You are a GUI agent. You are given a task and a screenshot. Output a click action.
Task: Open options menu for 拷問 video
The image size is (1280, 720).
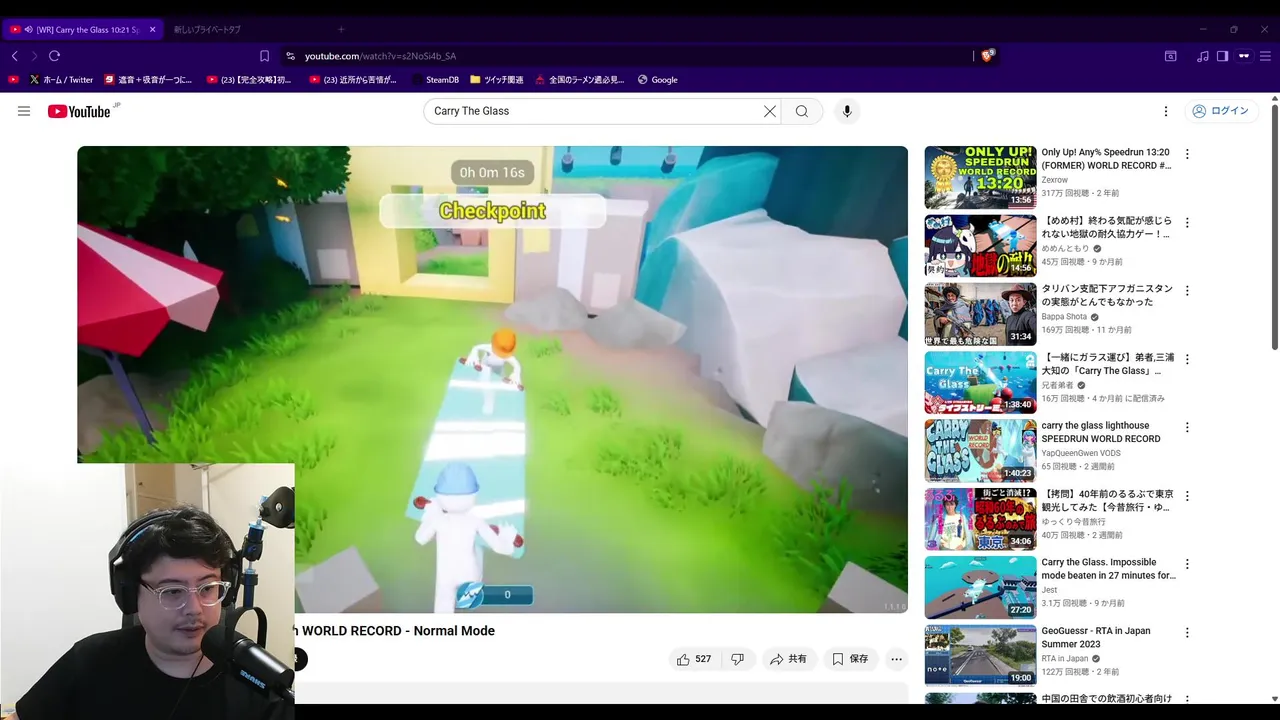[1187, 496]
